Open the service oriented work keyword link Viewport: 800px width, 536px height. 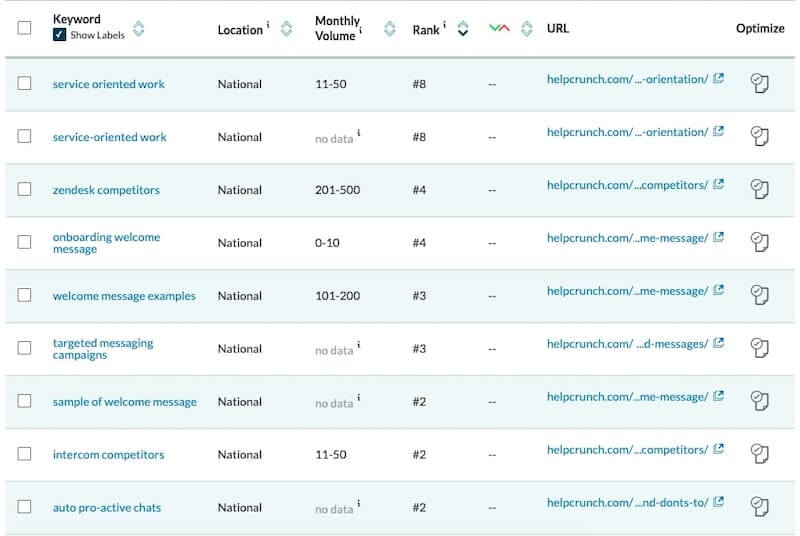point(109,84)
